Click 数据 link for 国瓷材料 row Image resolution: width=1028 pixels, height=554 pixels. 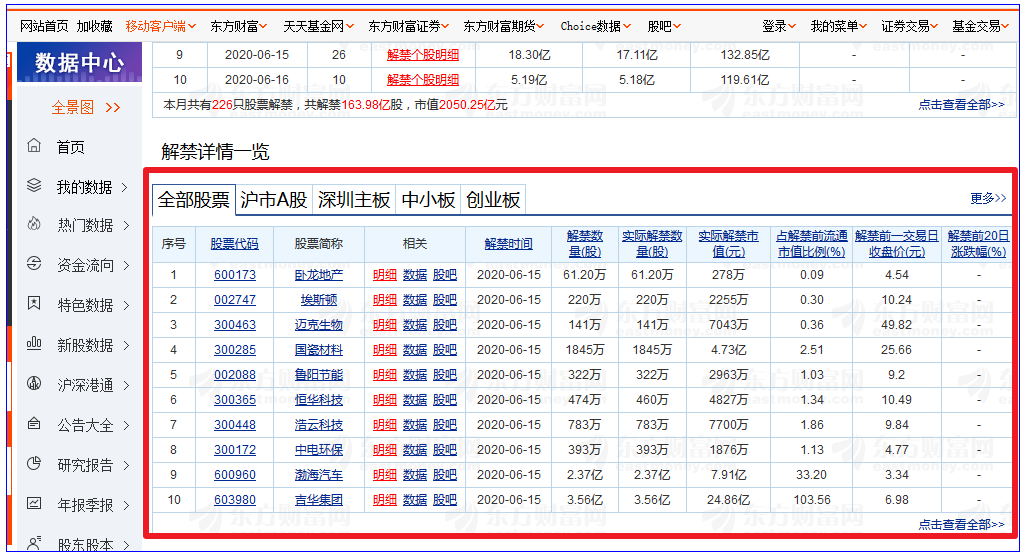coord(415,349)
